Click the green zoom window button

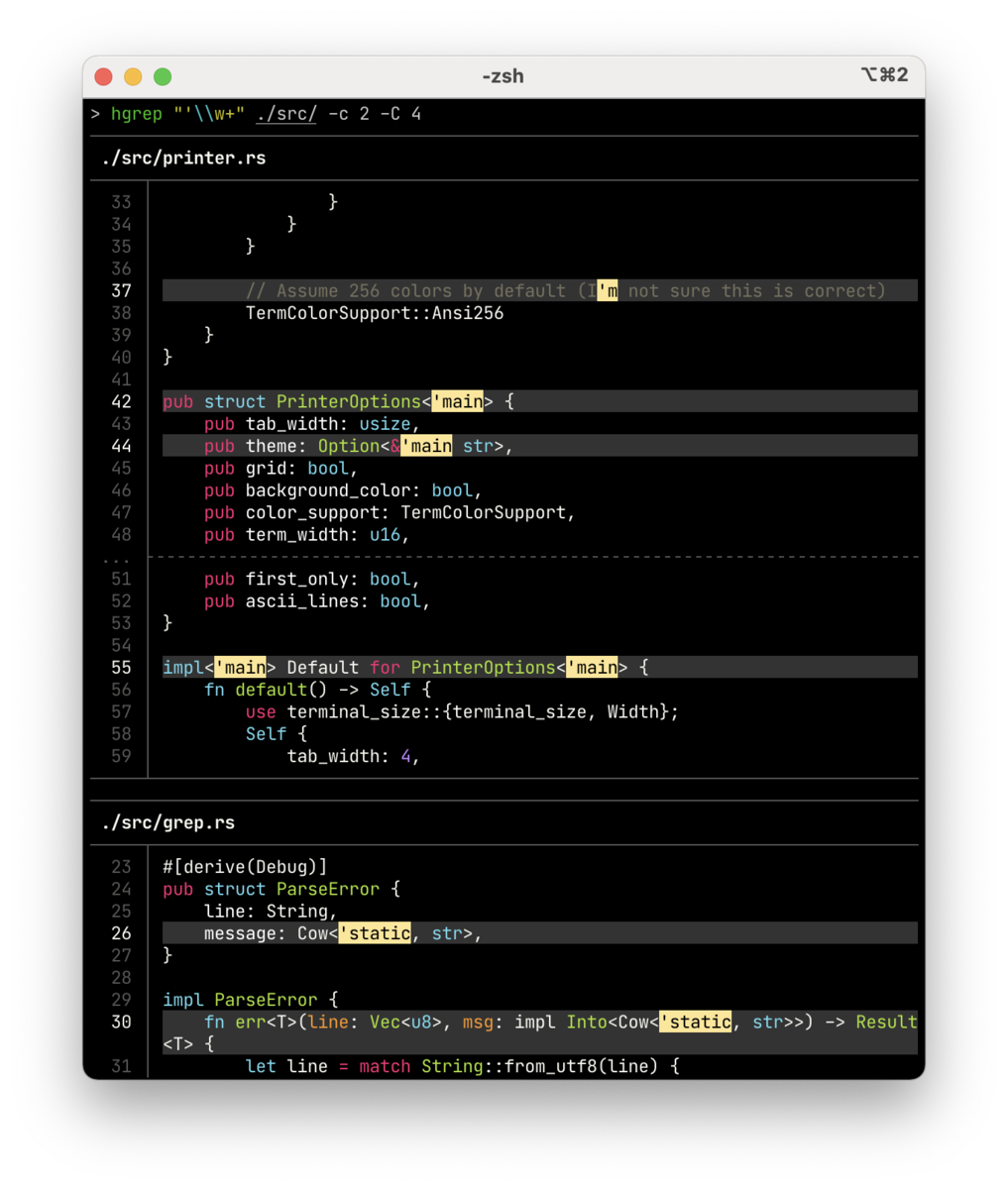[163, 76]
